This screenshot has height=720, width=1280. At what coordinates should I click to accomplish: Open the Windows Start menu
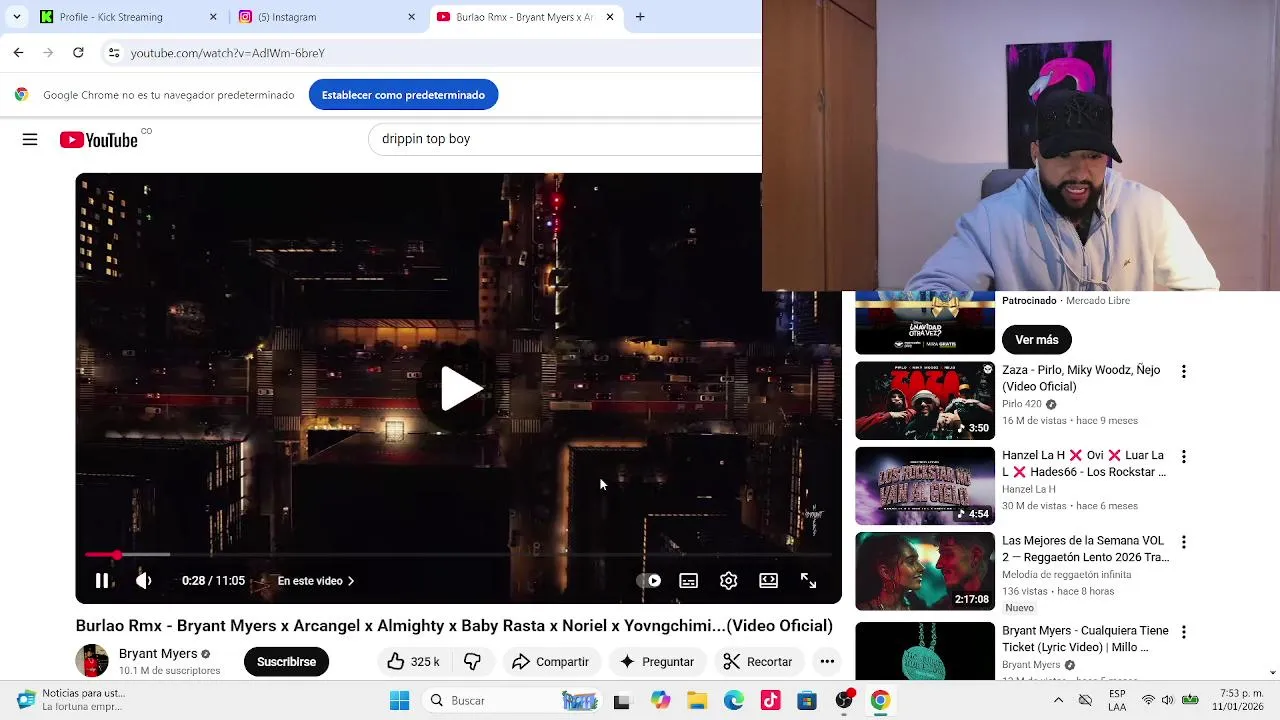399,701
